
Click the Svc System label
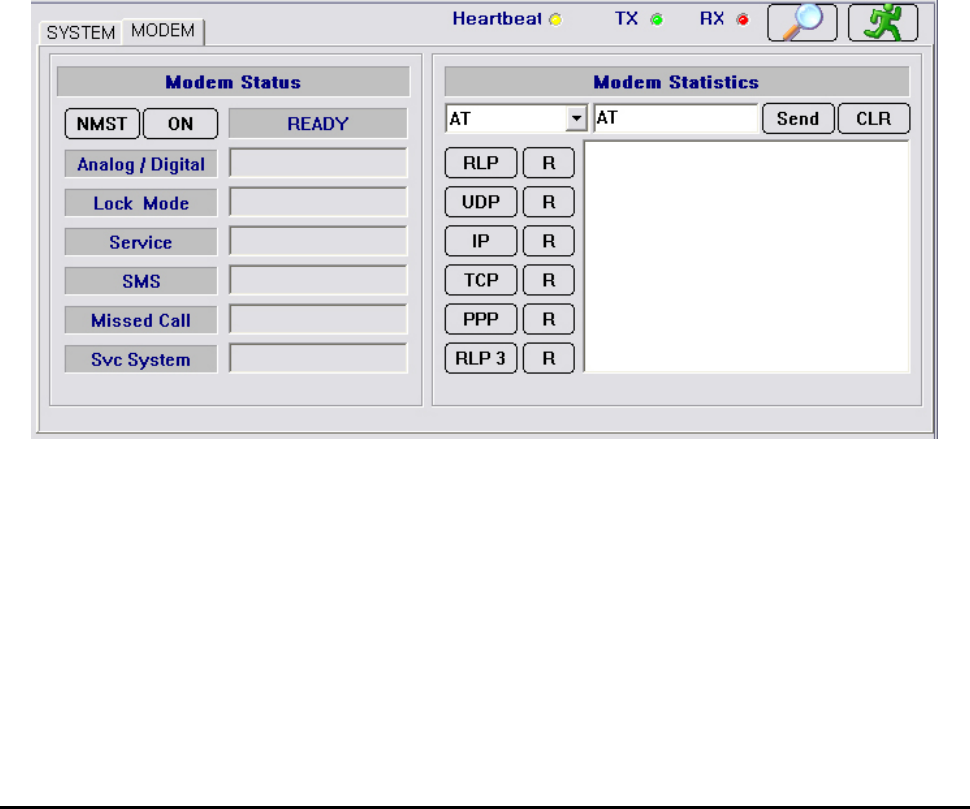tap(141, 359)
